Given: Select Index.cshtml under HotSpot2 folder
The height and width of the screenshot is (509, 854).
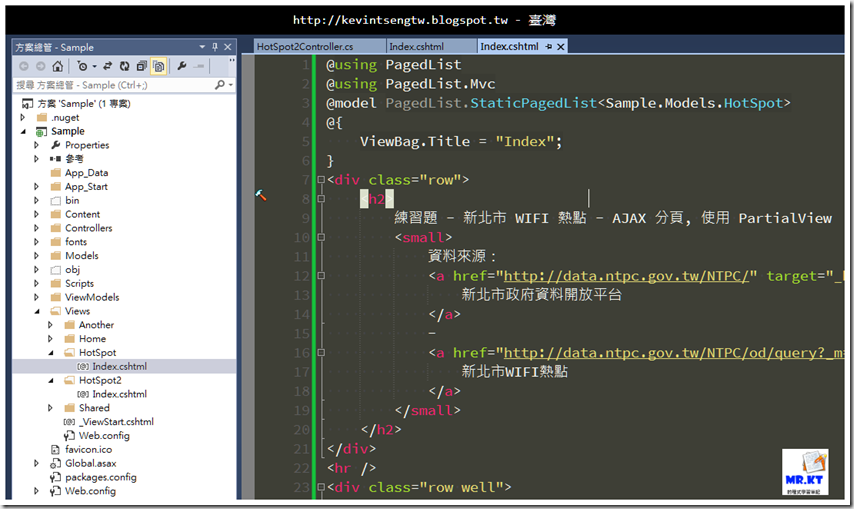Looking at the screenshot, I should coord(112,394).
